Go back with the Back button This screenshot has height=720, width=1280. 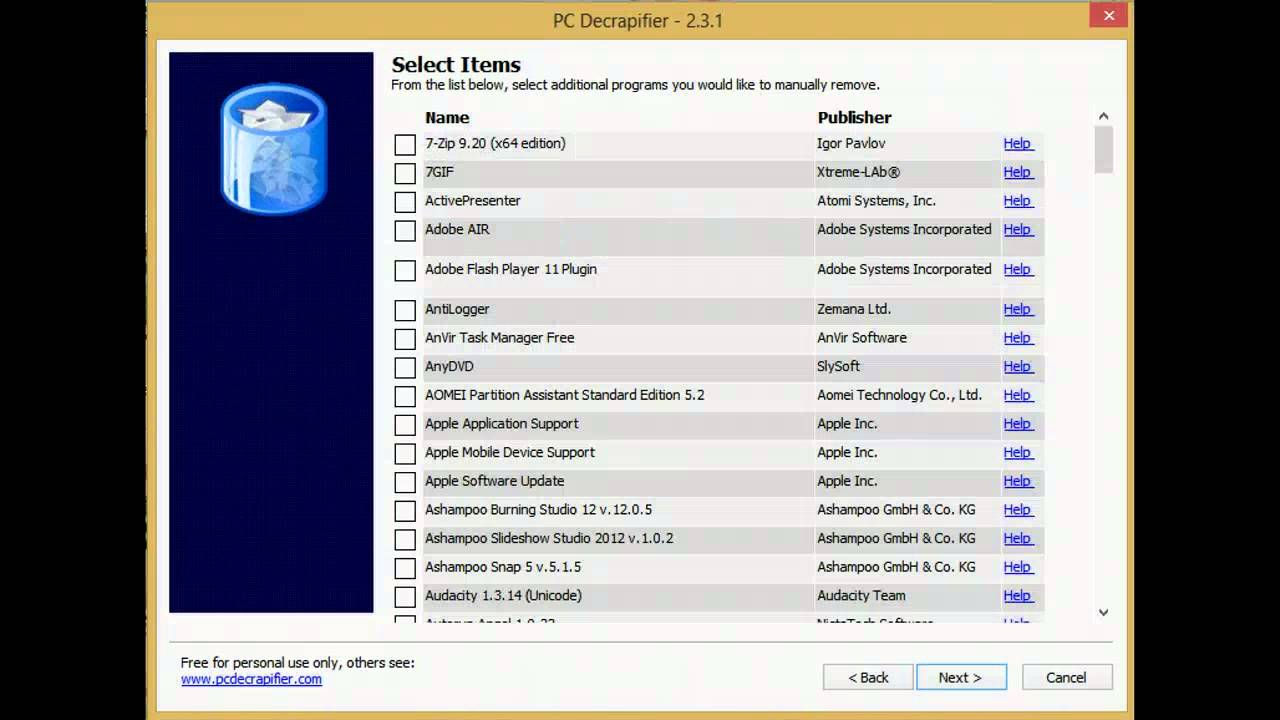click(868, 677)
